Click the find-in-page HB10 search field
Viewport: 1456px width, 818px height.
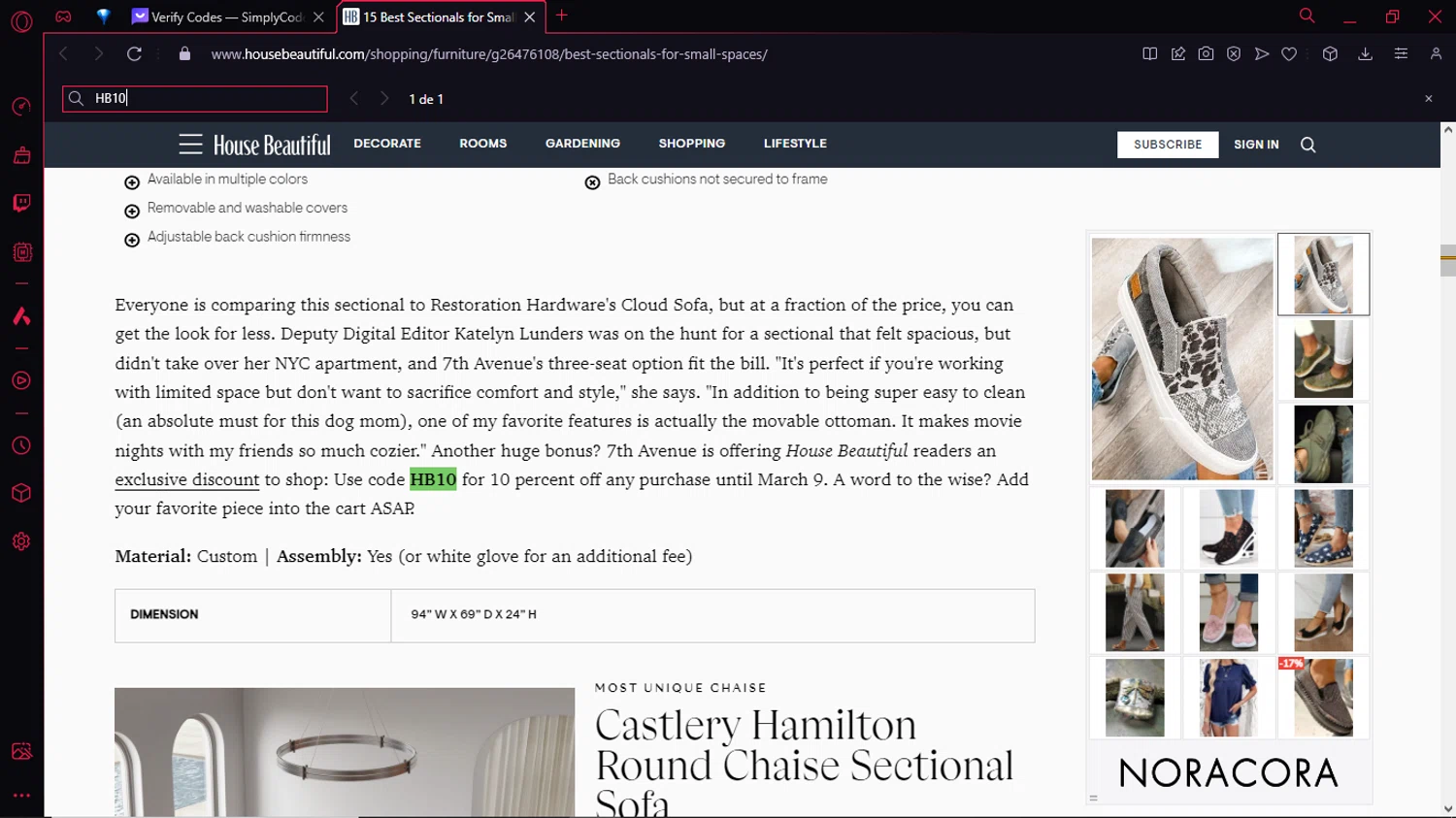point(195,98)
